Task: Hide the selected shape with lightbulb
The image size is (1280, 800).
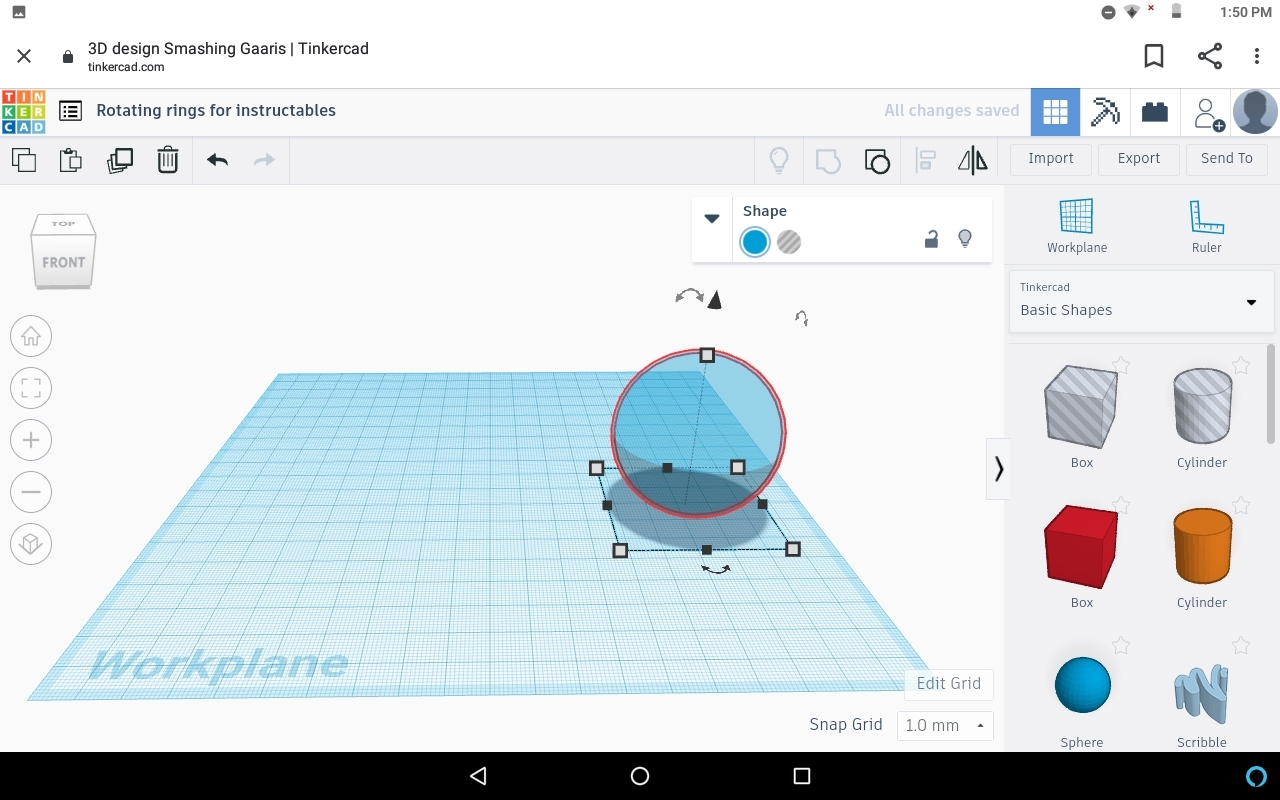Action: point(965,239)
